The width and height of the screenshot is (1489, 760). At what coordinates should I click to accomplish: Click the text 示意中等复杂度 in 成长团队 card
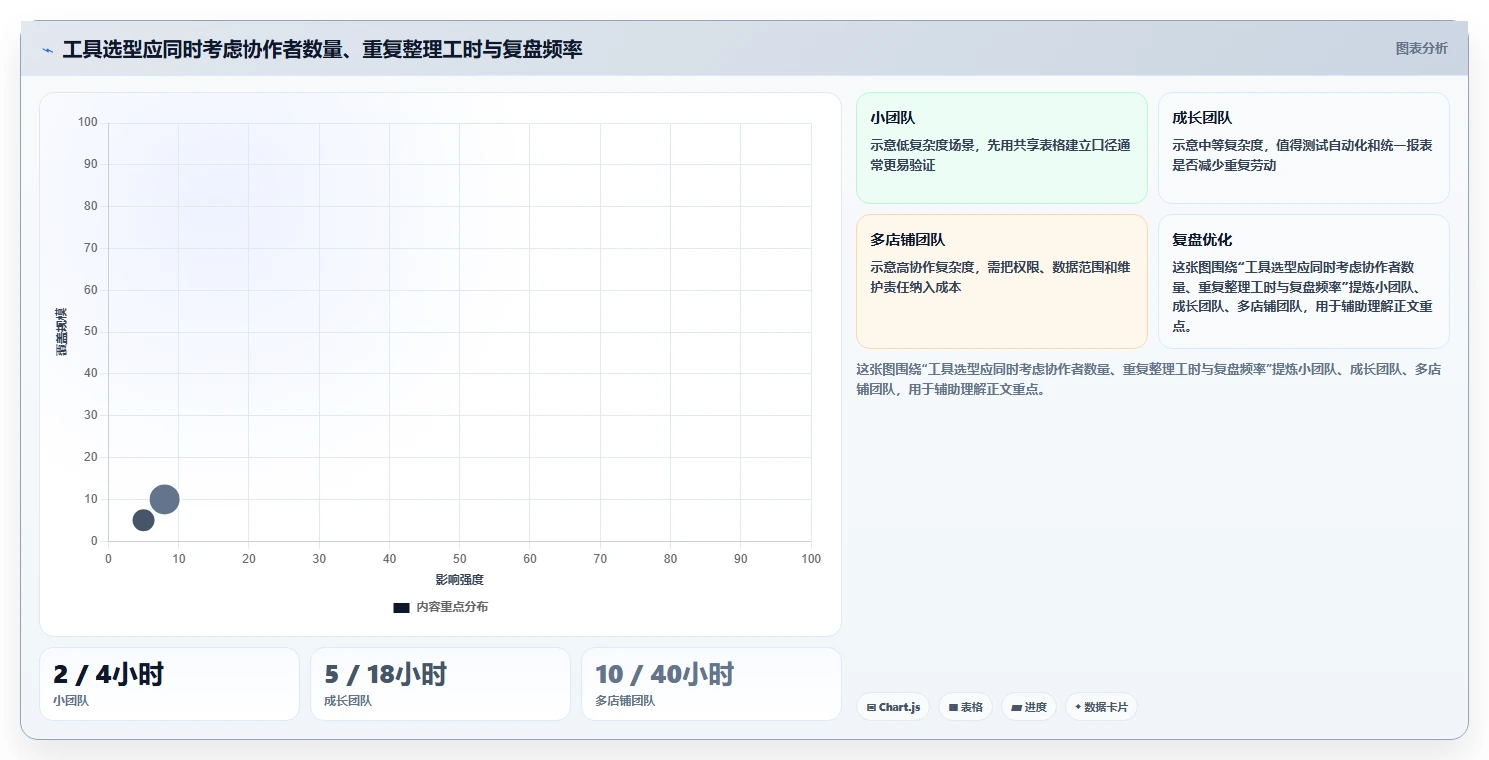1218,145
